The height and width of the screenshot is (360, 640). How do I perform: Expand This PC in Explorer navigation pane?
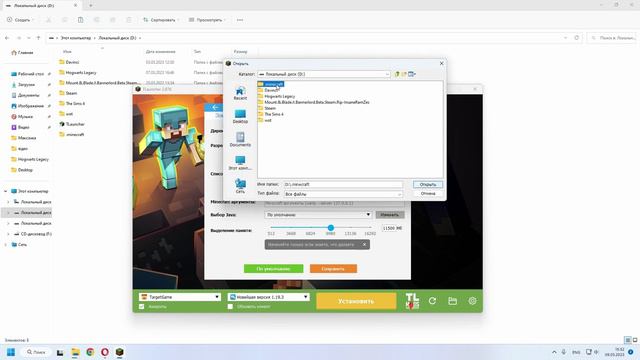point(6,191)
